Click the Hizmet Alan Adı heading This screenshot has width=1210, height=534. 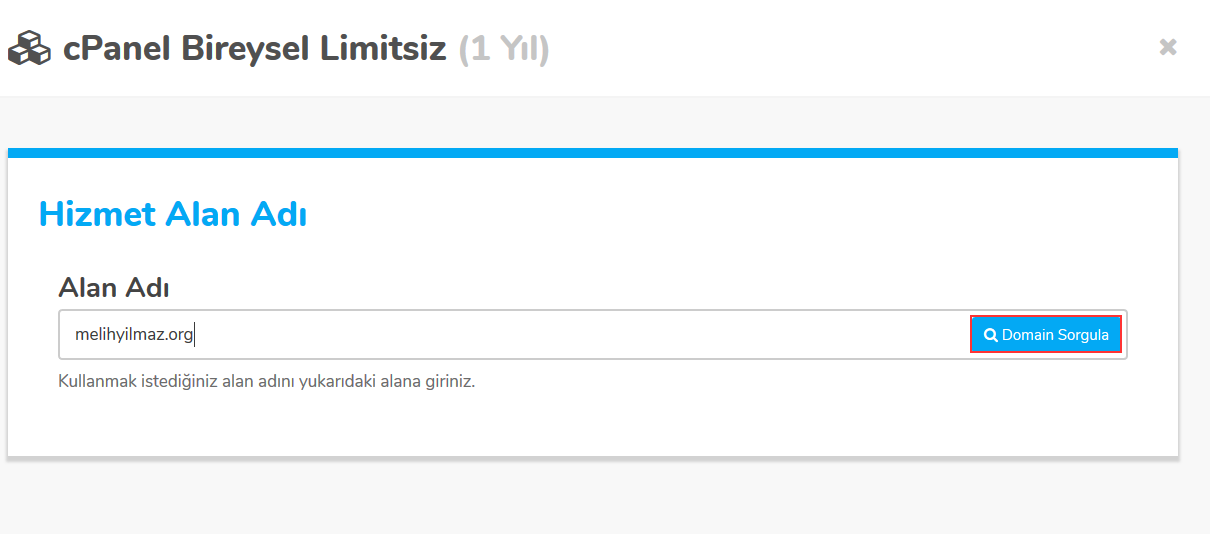click(172, 214)
